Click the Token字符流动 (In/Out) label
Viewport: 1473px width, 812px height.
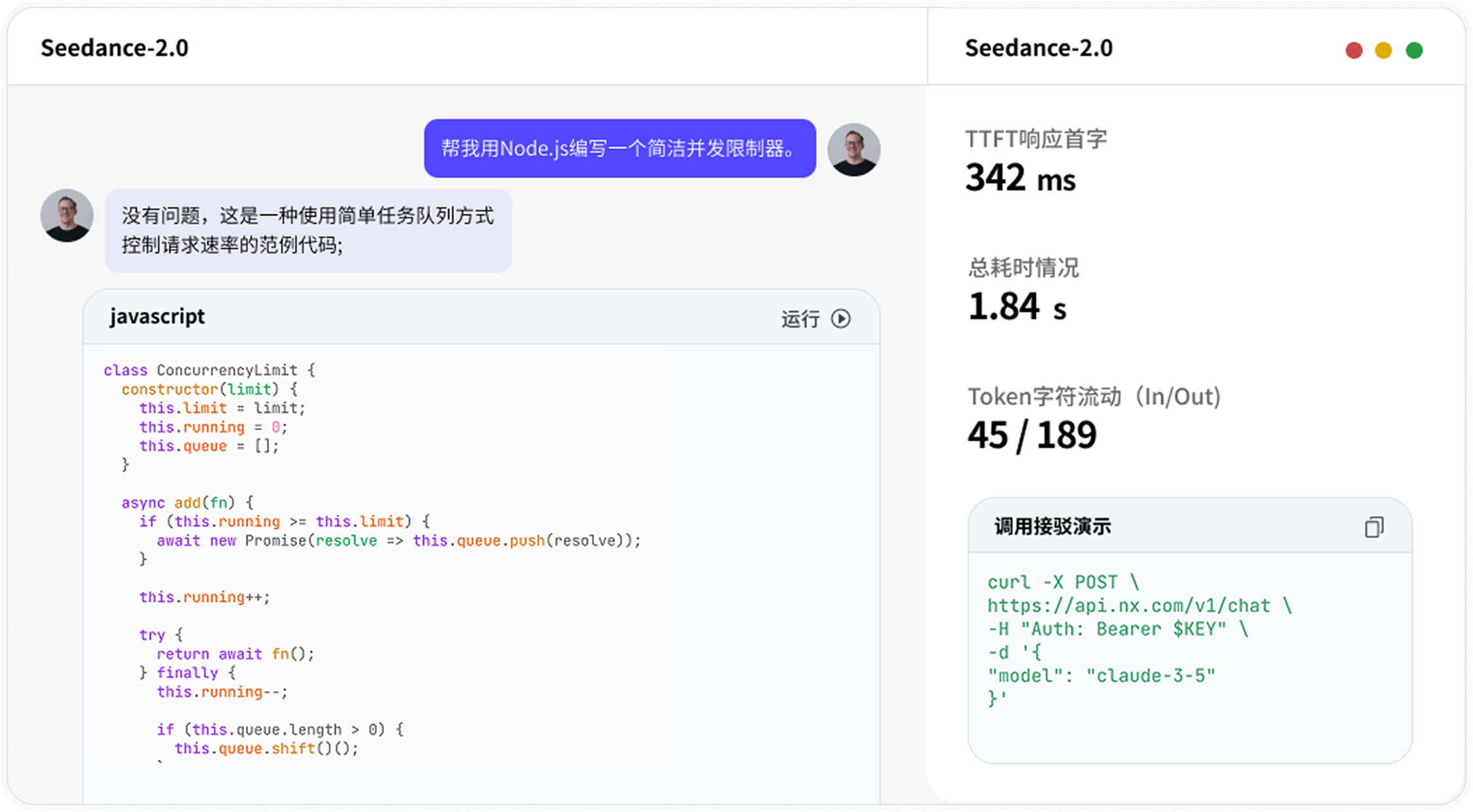(x=1094, y=397)
